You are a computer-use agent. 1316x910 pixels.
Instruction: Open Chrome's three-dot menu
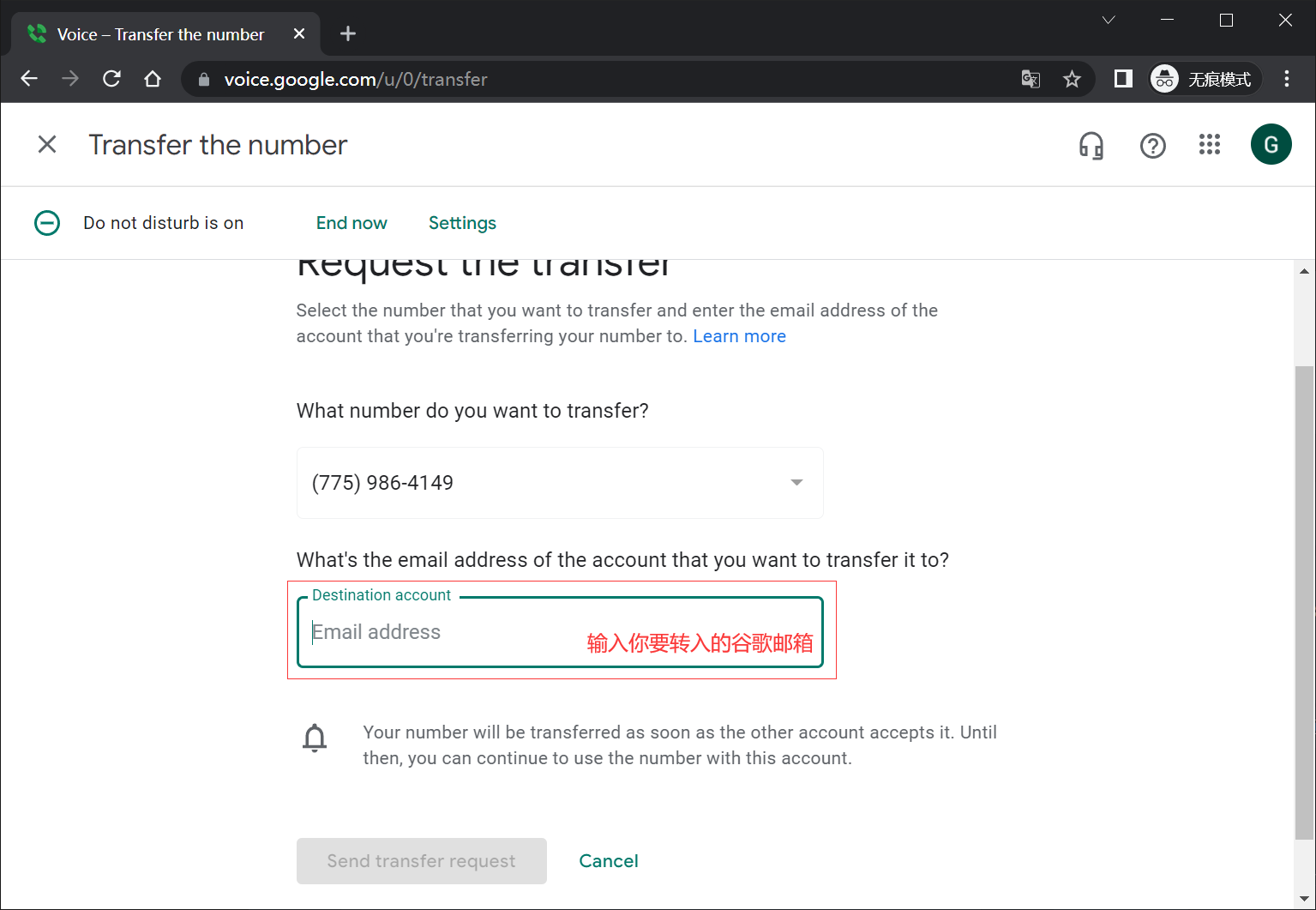(1286, 79)
